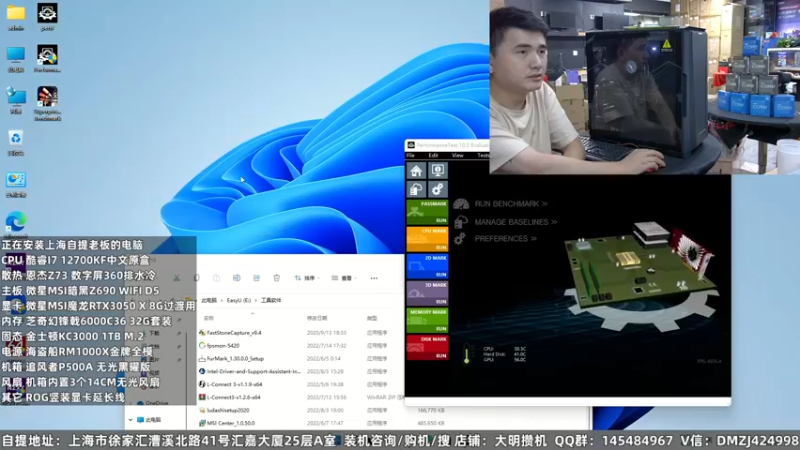800x450 pixels.
Task: Click the gears icon beside Preferences
Action: [460, 239]
